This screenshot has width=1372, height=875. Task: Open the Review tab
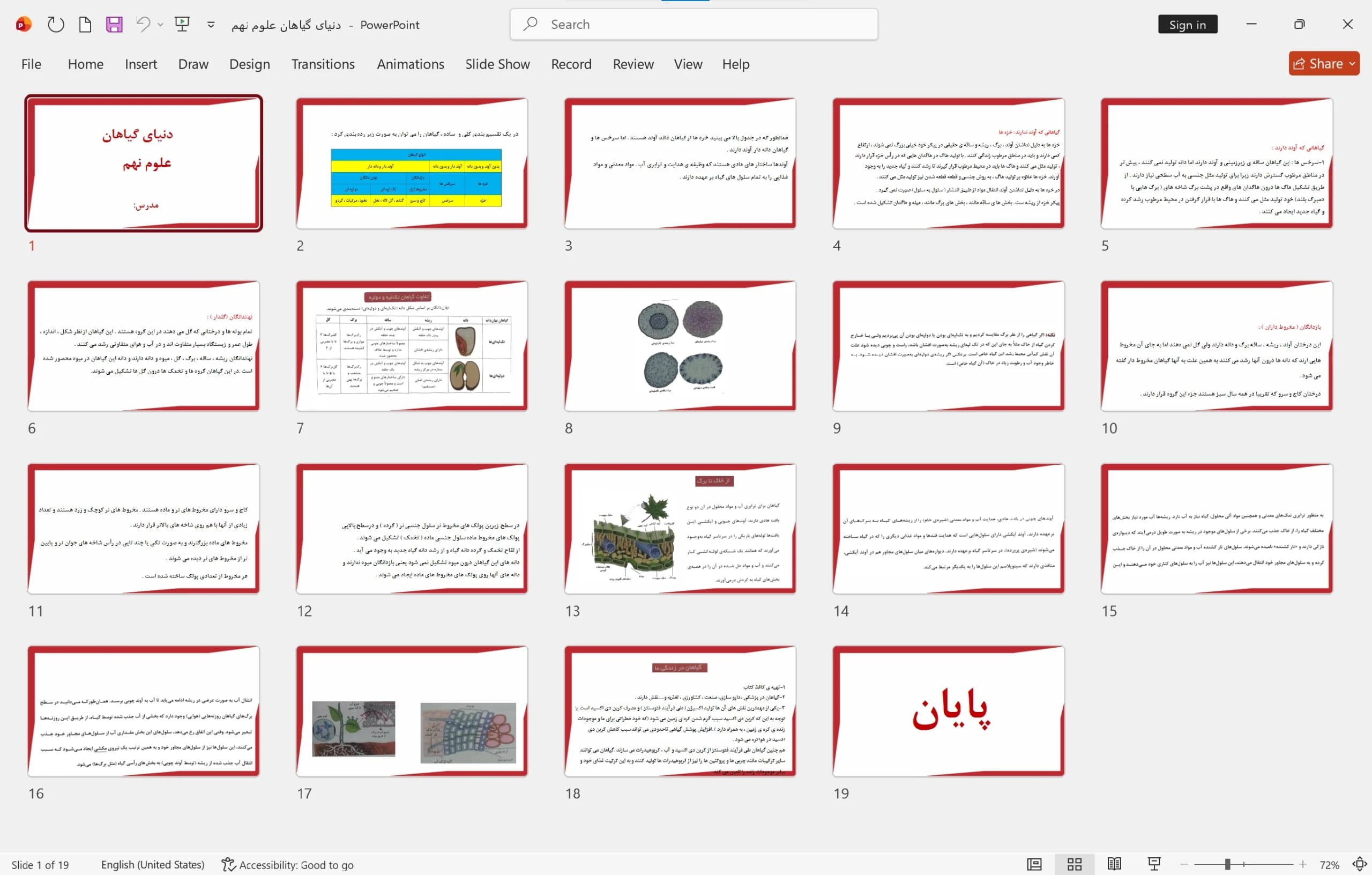[633, 64]
